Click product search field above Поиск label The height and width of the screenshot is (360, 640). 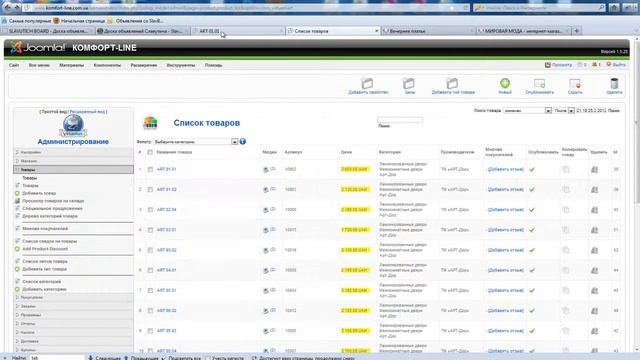click(400, 120)
